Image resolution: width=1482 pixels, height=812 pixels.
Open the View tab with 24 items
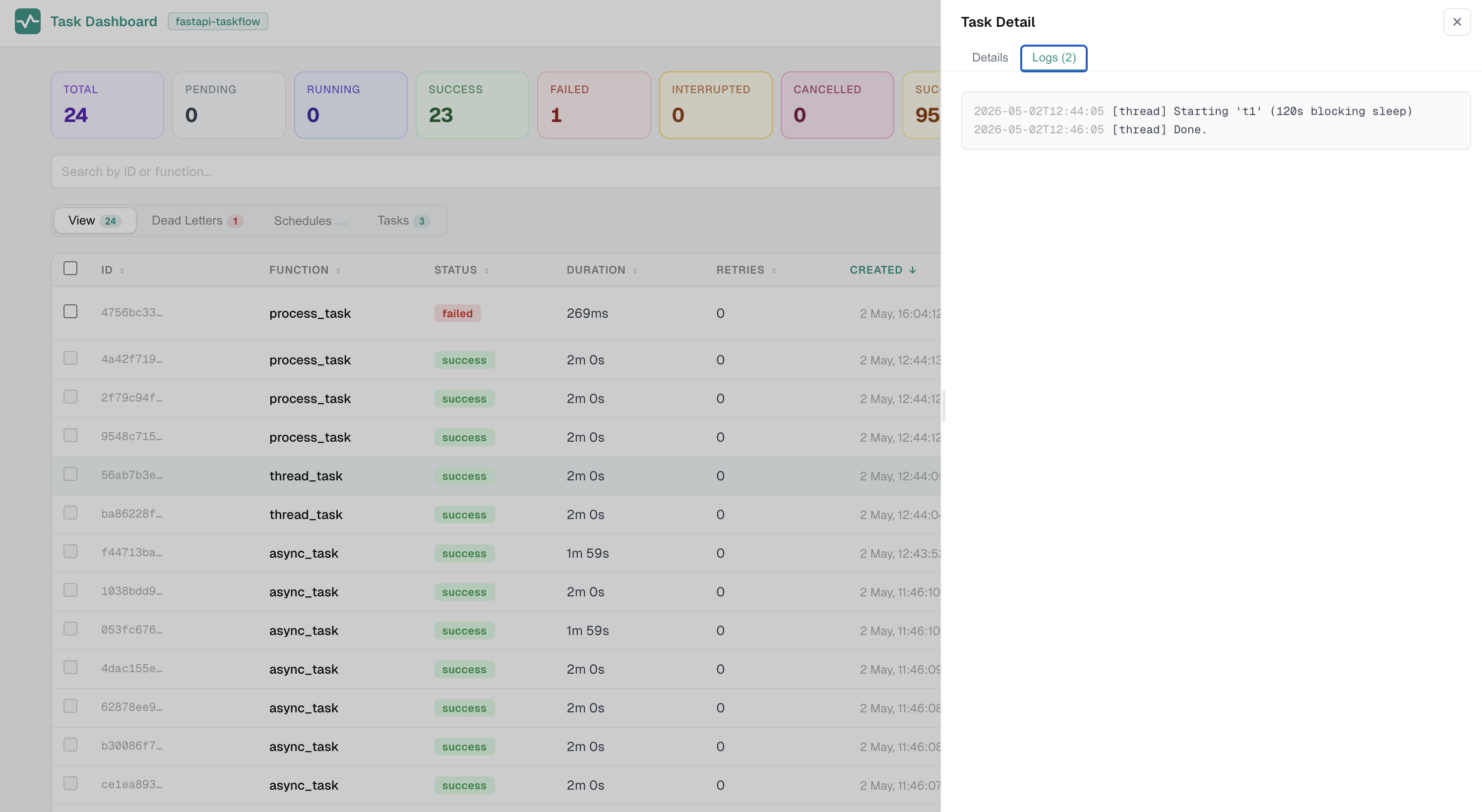pos(95,221)
